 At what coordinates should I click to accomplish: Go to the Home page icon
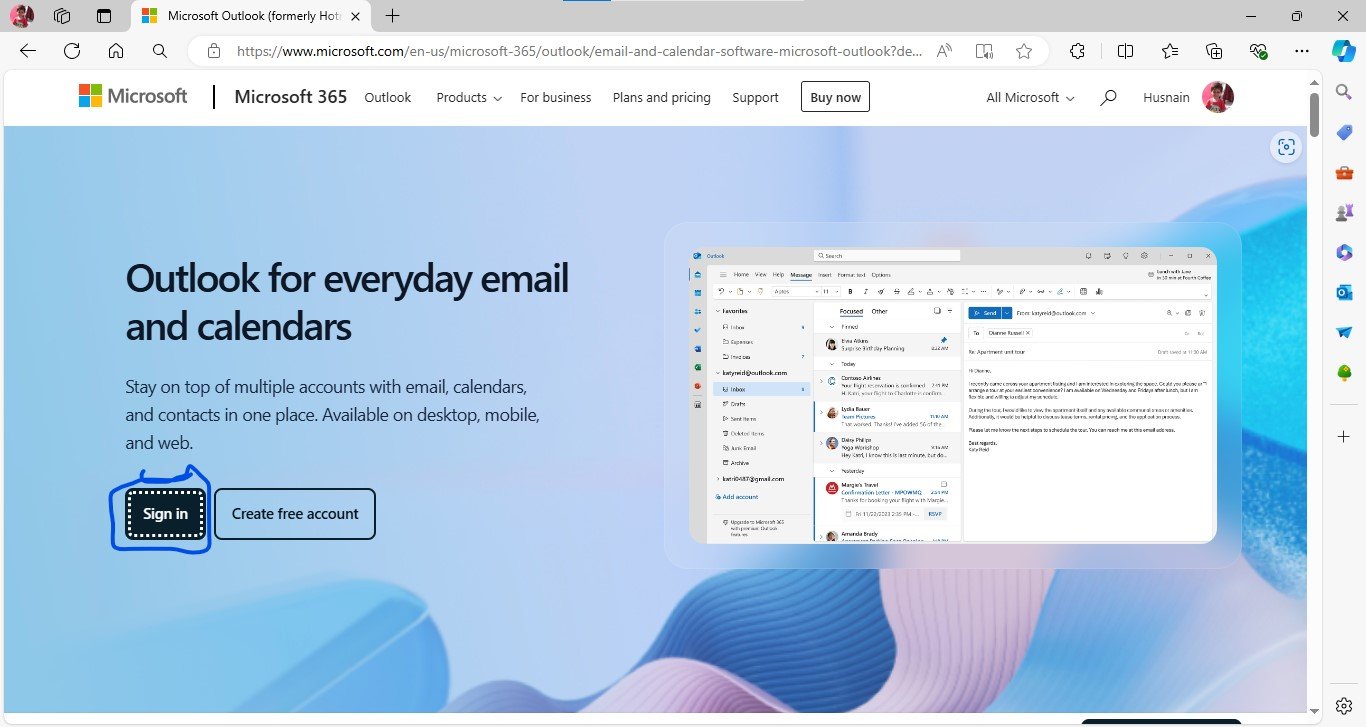click(x=116, y=51)
